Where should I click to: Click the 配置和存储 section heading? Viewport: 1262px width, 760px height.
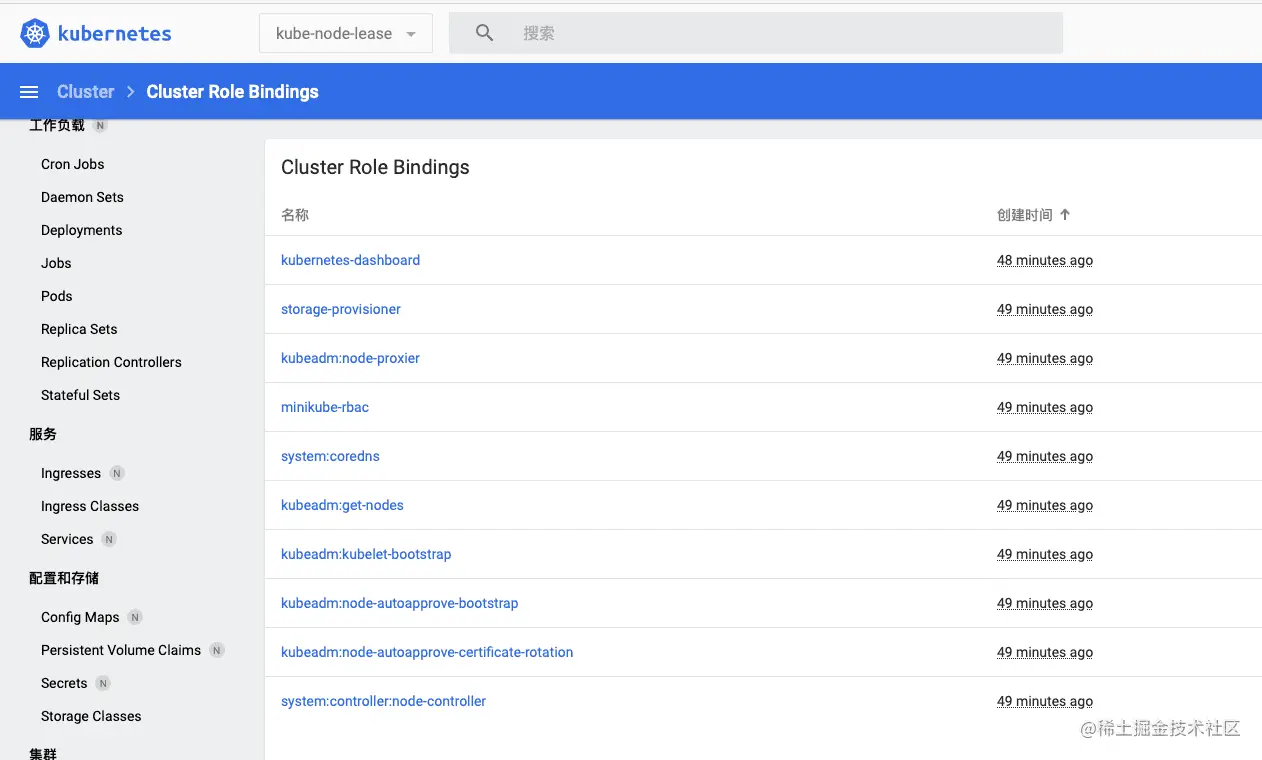64,578
